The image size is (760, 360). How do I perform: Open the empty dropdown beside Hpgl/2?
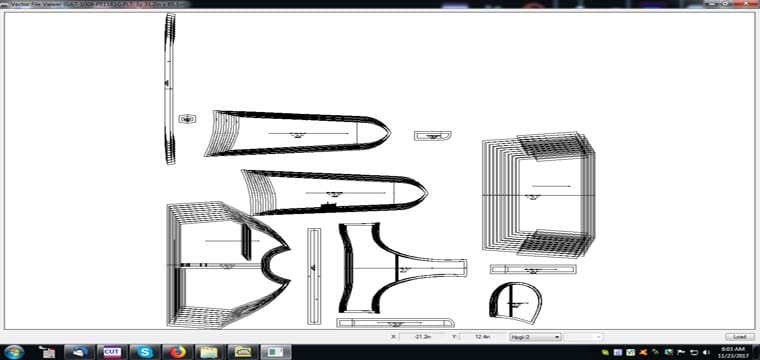[584, 337]
